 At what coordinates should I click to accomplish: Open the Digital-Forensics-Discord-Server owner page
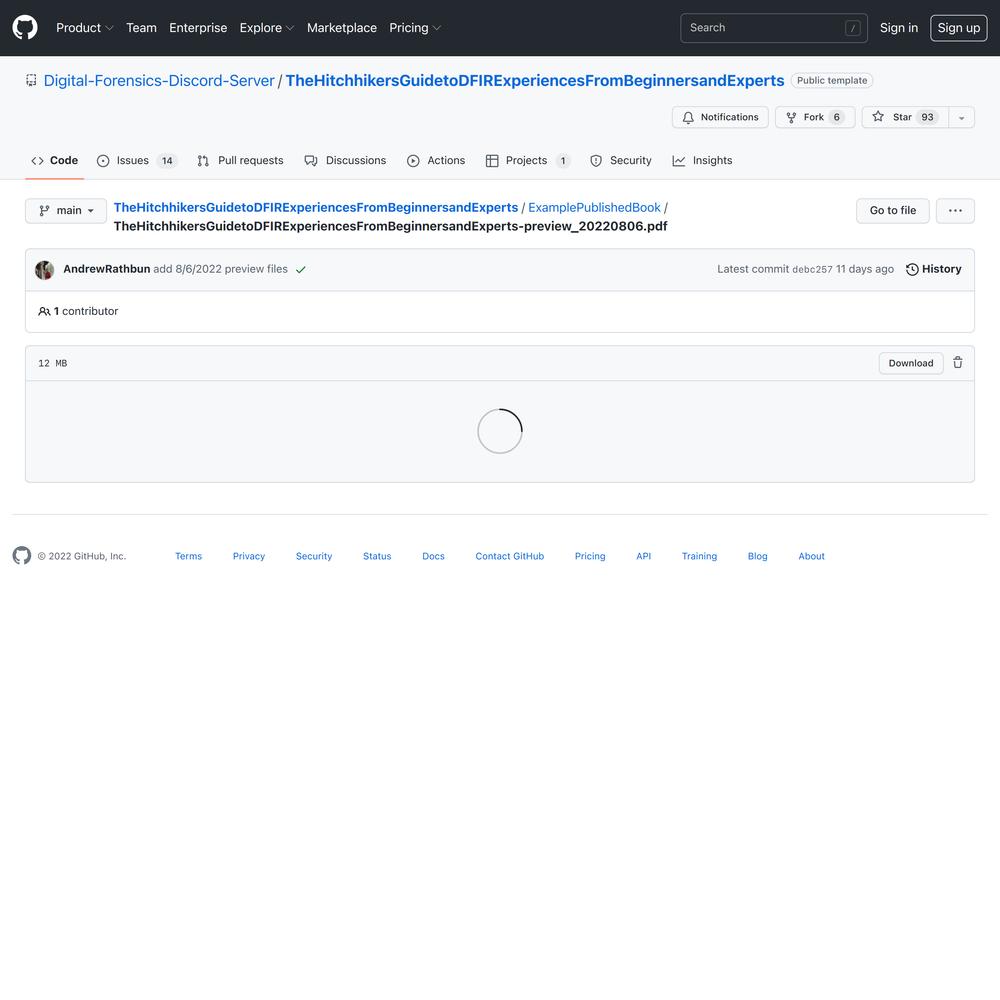coord(159,80)
